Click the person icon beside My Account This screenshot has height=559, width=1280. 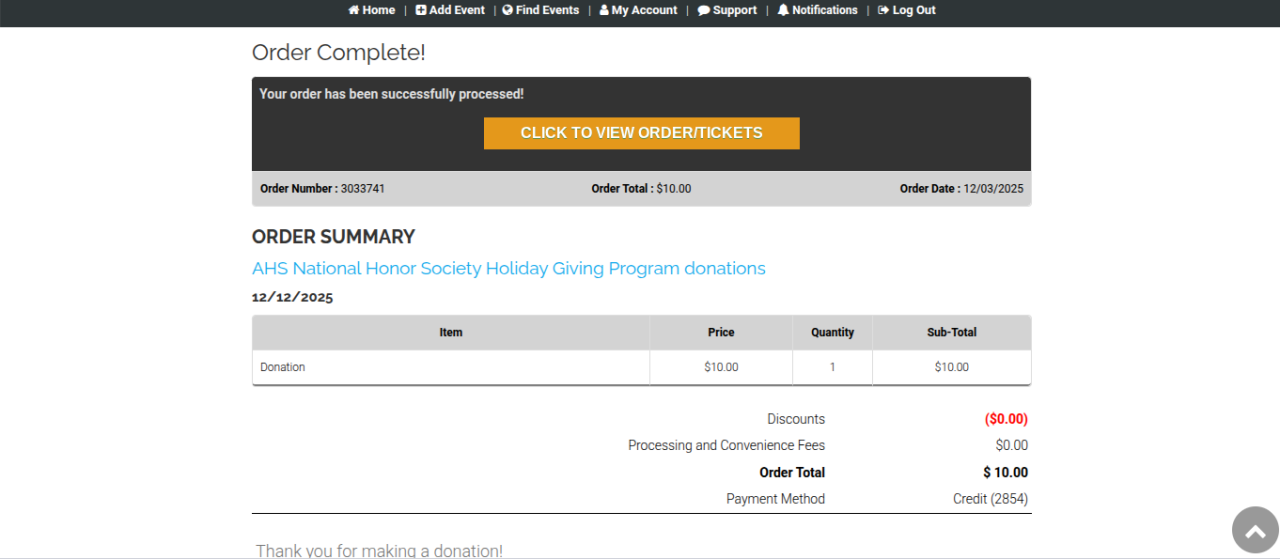[604, 10]
